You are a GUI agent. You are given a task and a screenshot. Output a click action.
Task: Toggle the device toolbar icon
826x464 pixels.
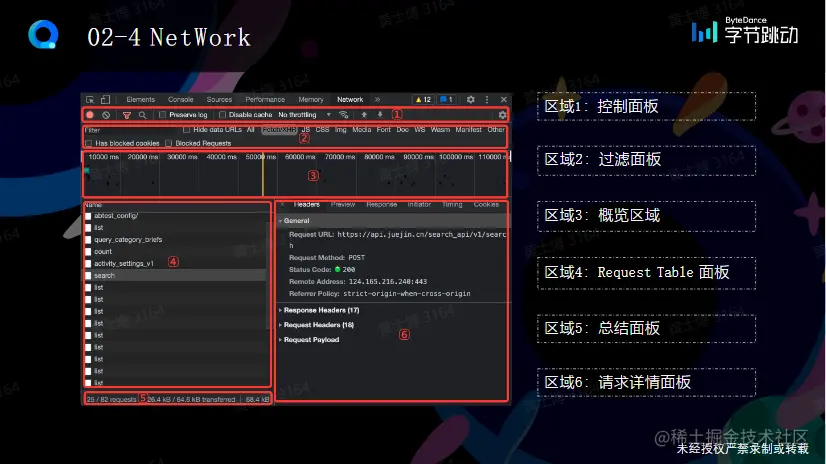105,100
